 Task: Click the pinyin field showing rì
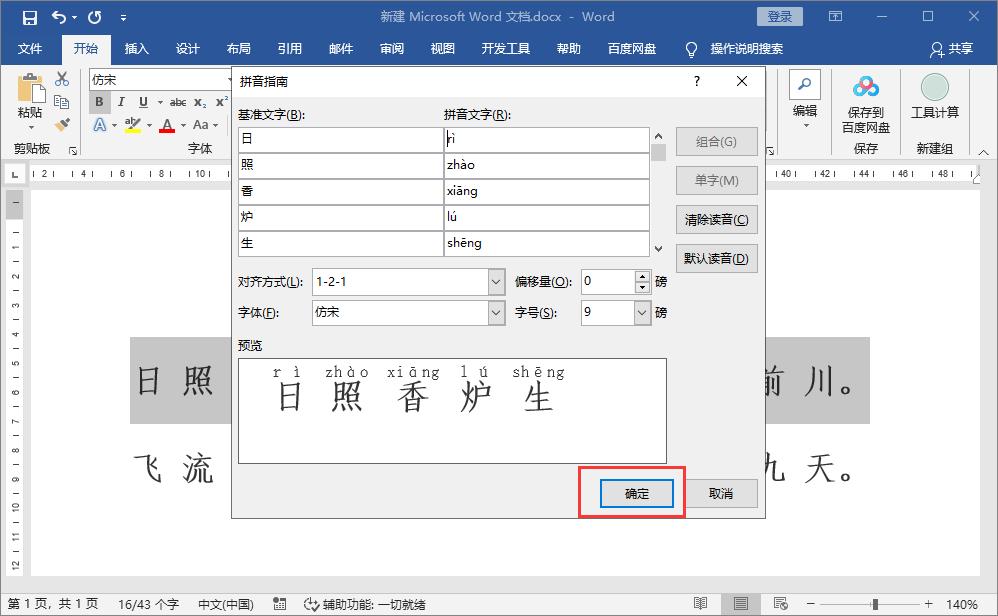(x=545, y=140)
